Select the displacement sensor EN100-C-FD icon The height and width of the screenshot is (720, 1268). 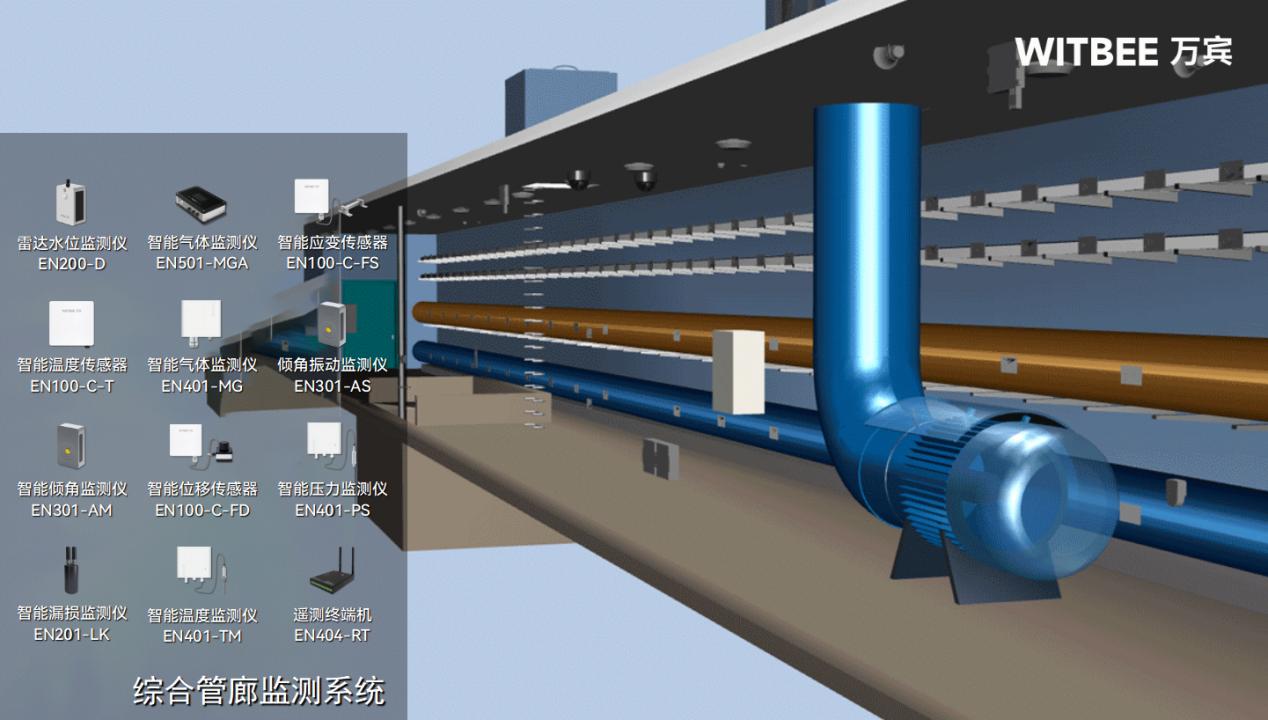click(x=201, y=446)
